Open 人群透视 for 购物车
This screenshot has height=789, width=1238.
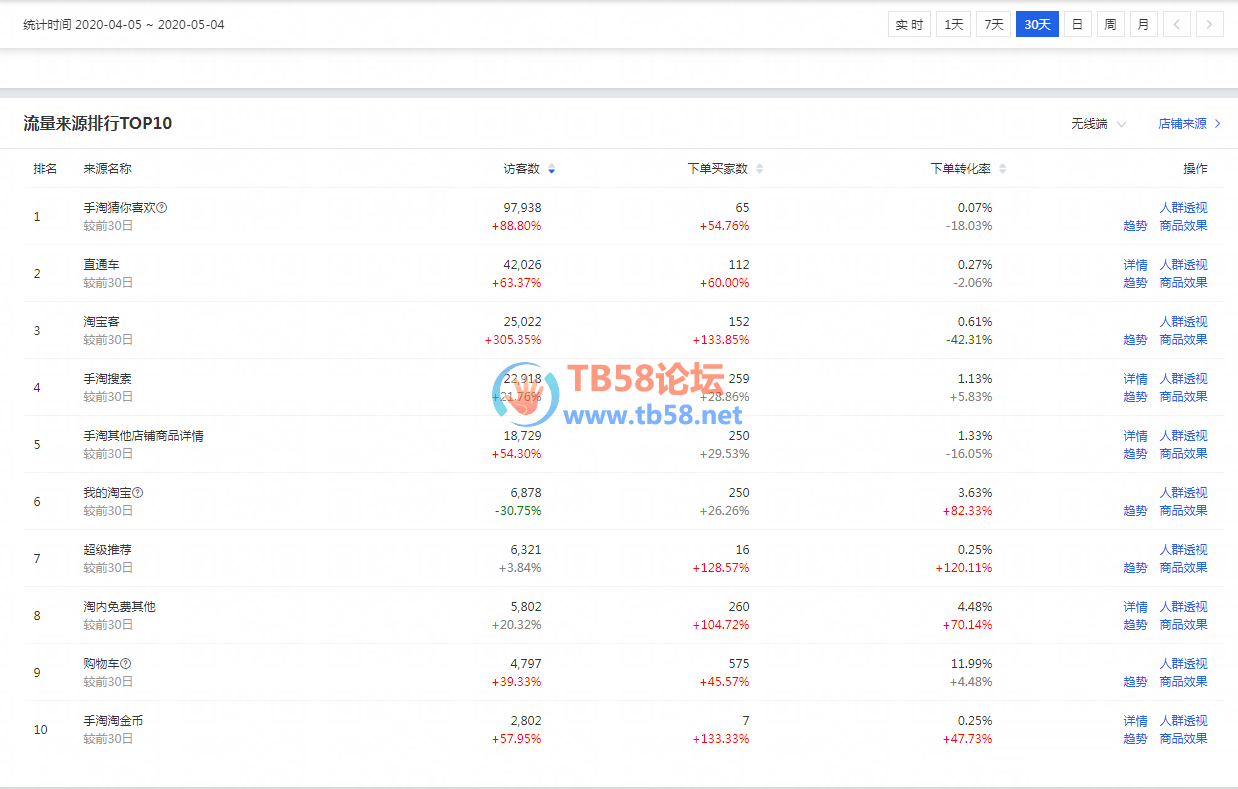1183,664
